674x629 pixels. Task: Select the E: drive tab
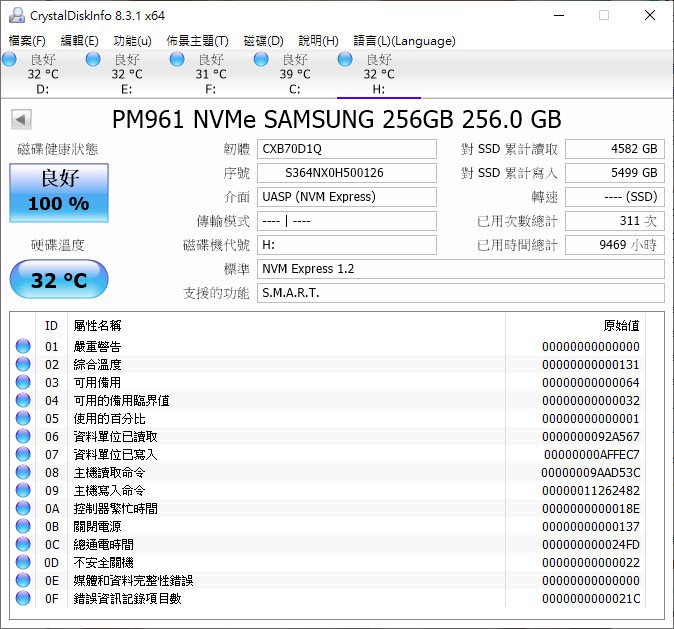coord(127,74)
